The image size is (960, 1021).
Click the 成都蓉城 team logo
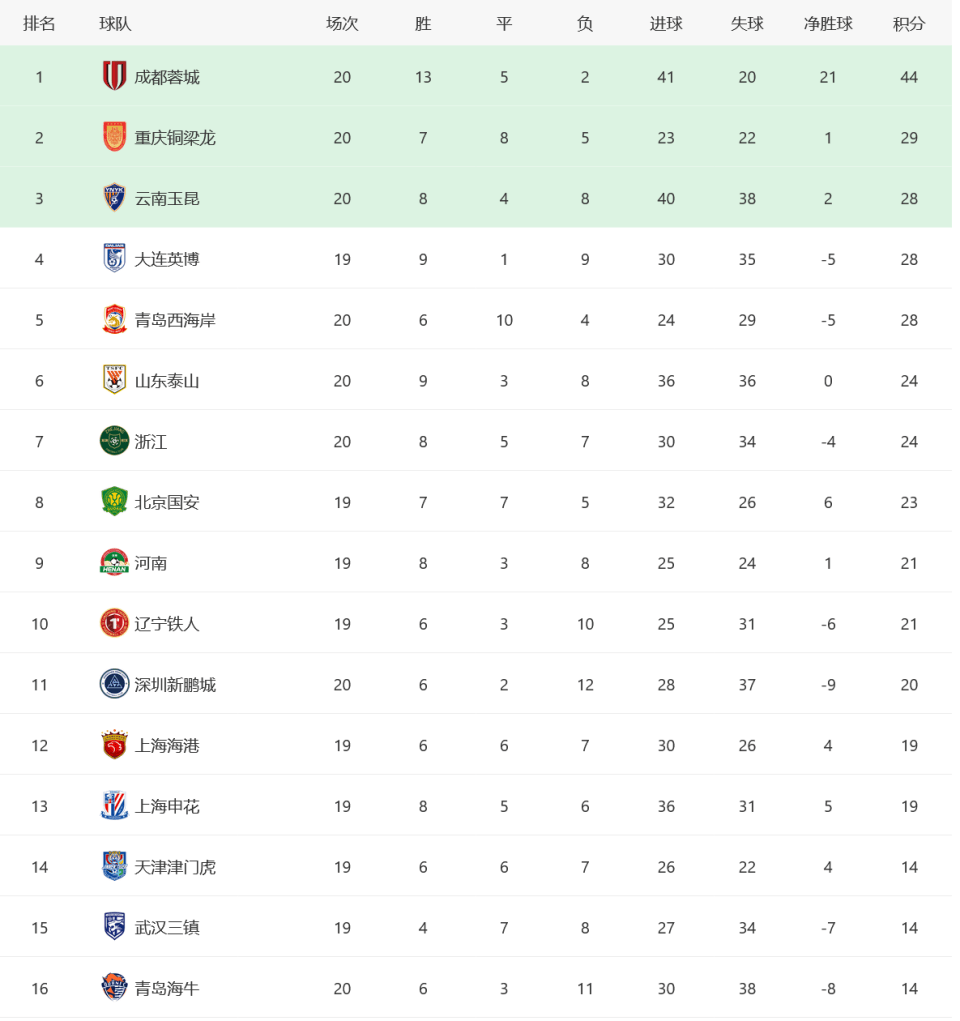pyautogui.click(x=114, y=76)
